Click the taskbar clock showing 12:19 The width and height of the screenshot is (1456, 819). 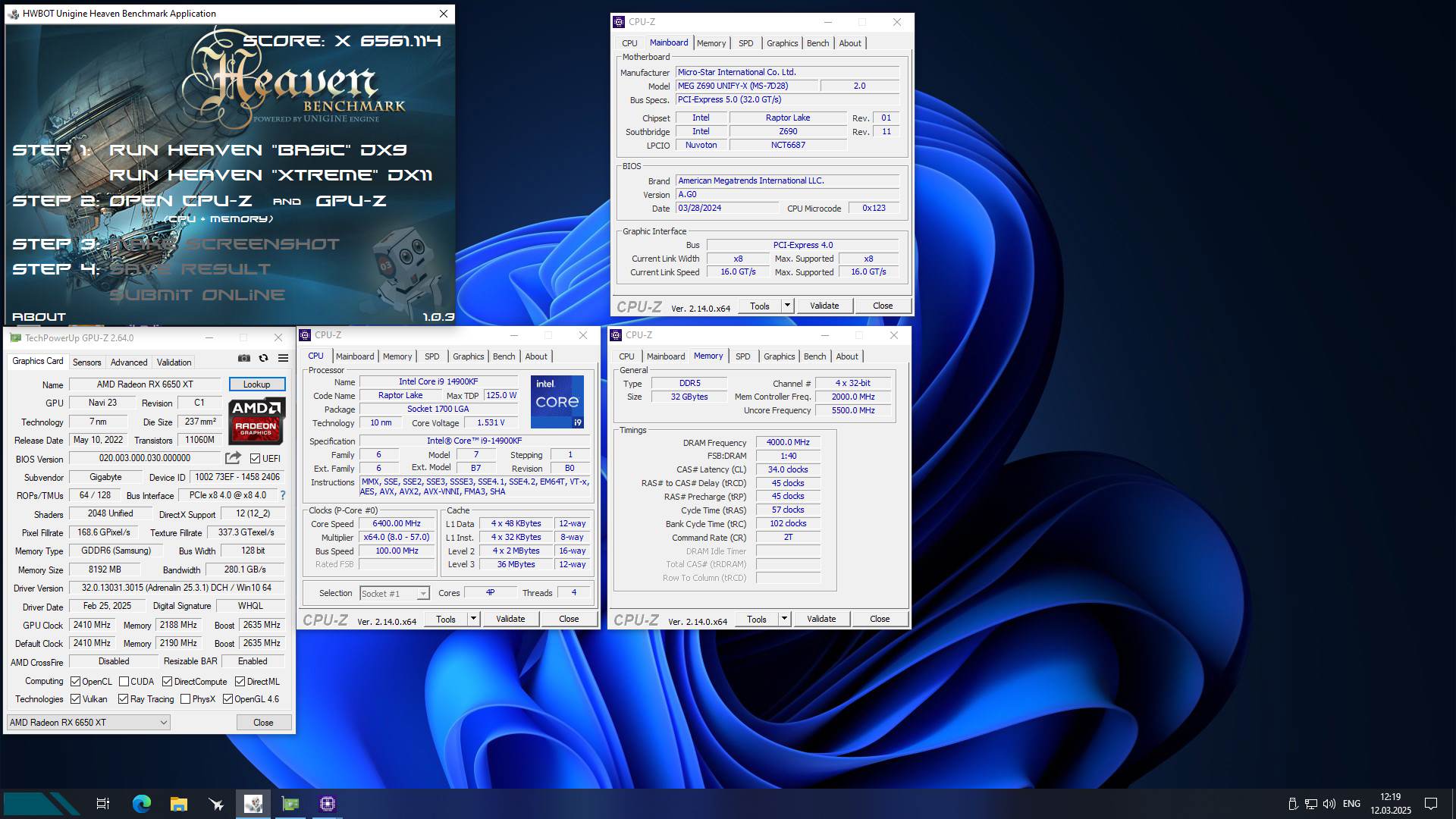click(x=1391, y=804)
